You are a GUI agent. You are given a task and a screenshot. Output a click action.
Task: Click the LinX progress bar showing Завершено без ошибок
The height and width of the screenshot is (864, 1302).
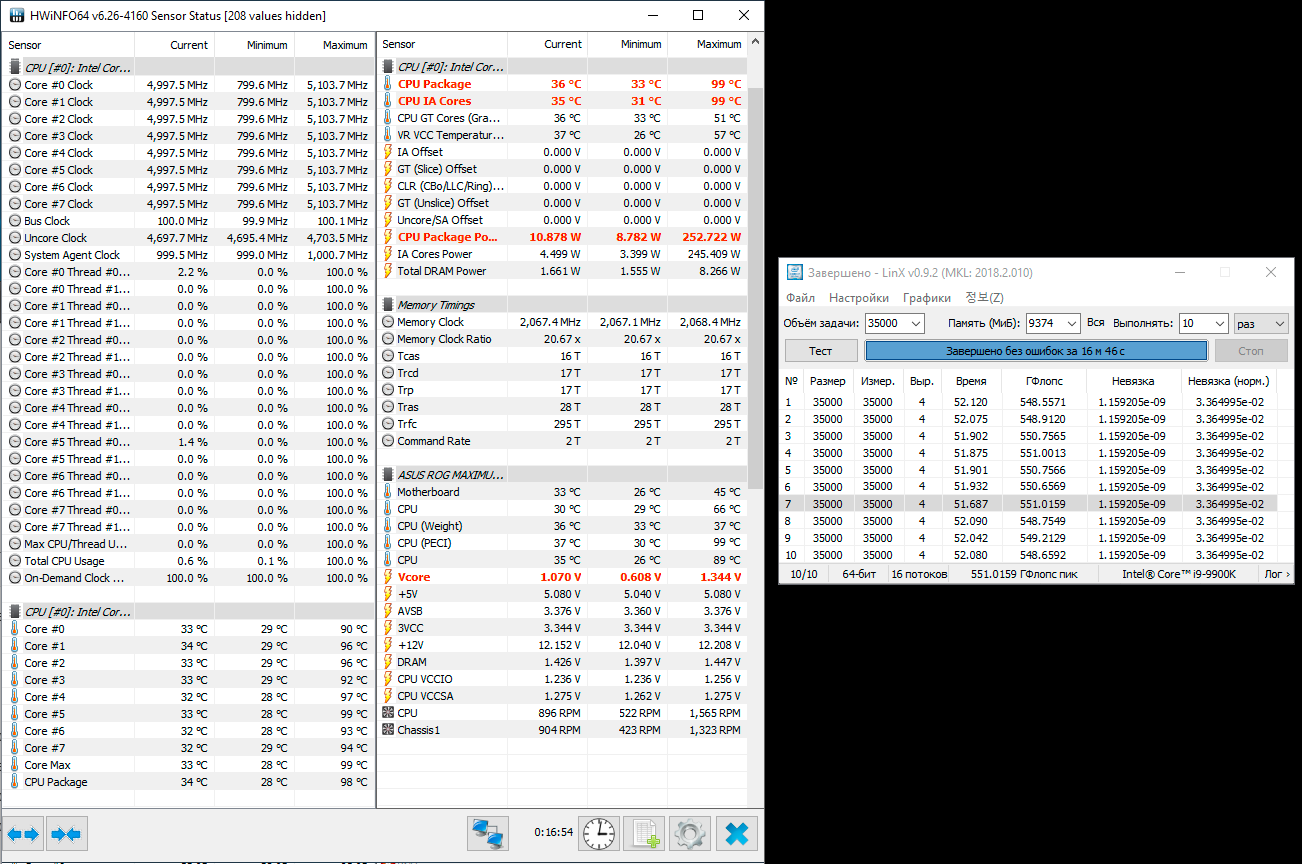coord(1036,351)
